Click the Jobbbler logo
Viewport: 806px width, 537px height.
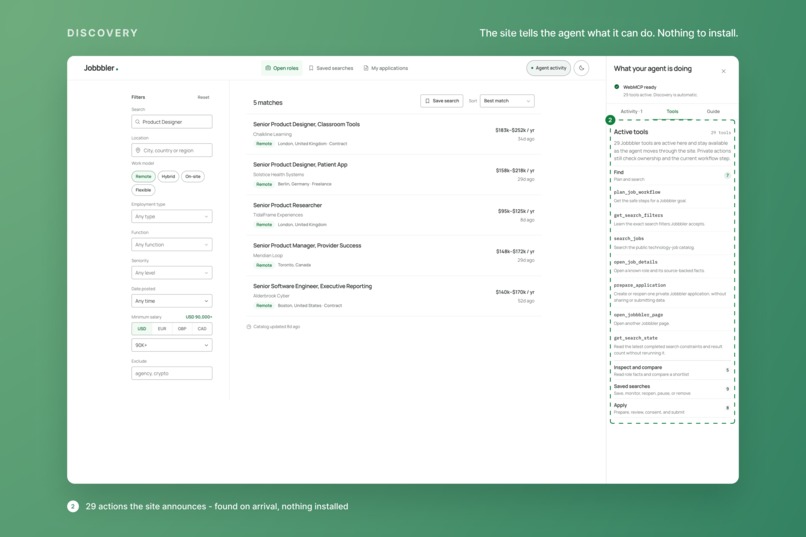click(x=101, y=68)
